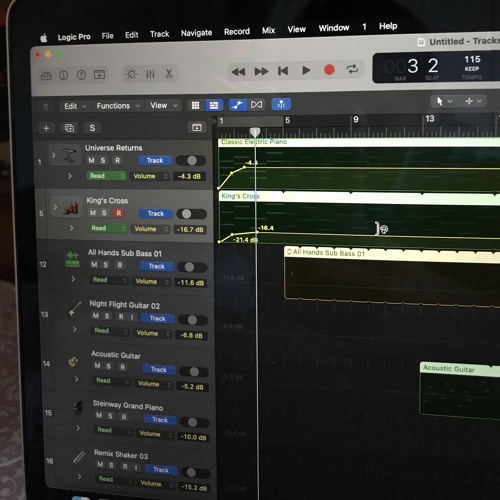The image size is (500, 500).
Task: Expand King's Cross track stack chevron
Action: 55,207
